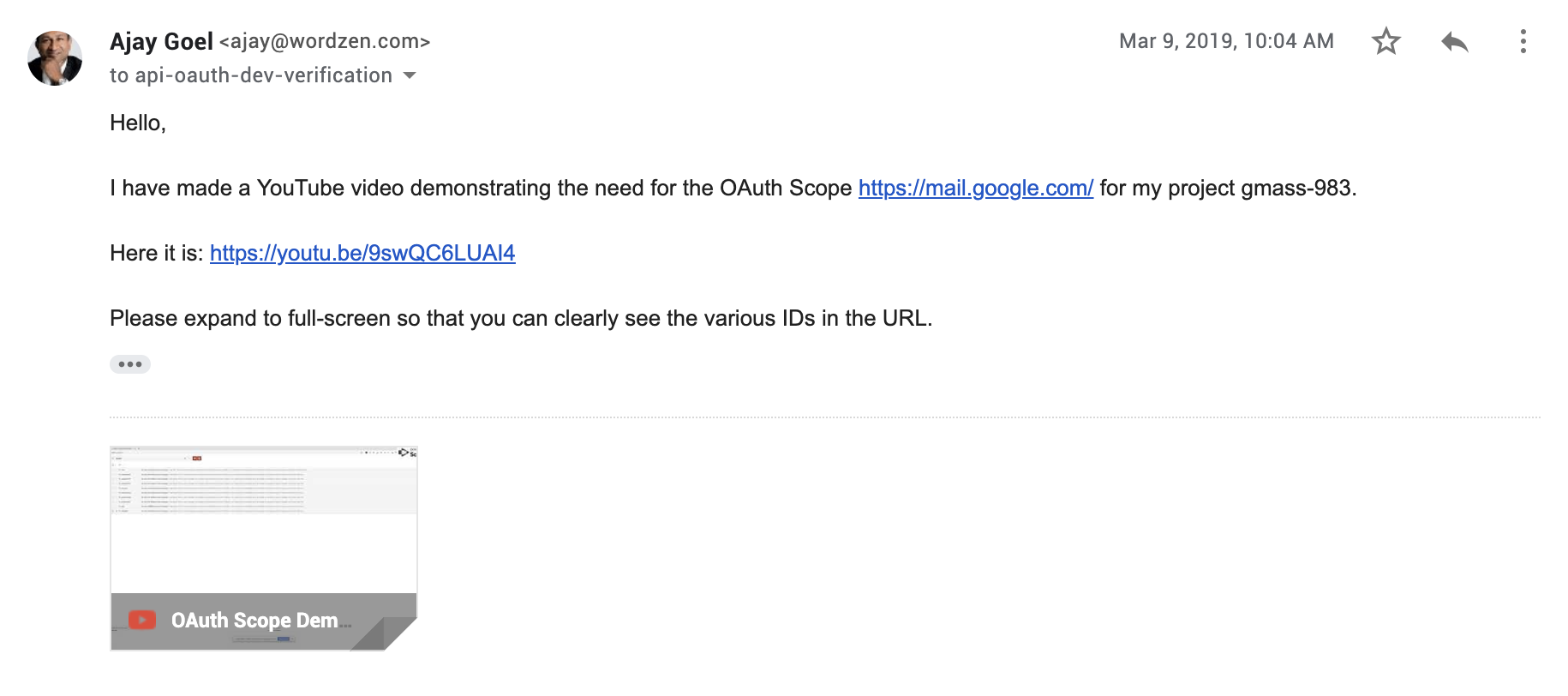Click the sender name Ajay Goel
This screenshot has width=1568, height=696.
(x=161, y=41)
